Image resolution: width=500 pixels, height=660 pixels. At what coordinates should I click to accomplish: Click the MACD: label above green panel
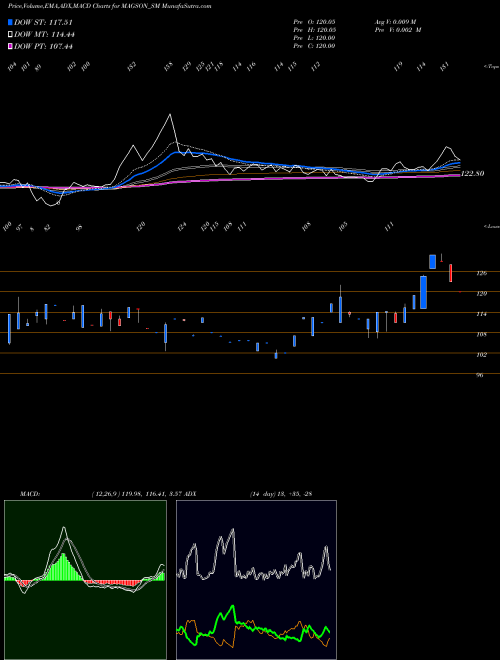point(29,494)
